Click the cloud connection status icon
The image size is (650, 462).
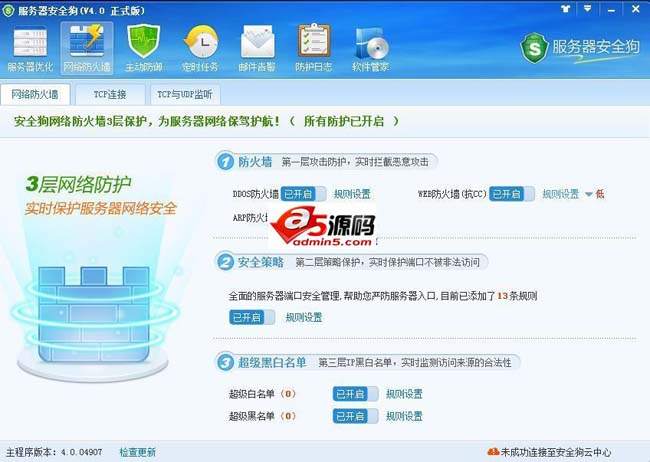[493, 452]
